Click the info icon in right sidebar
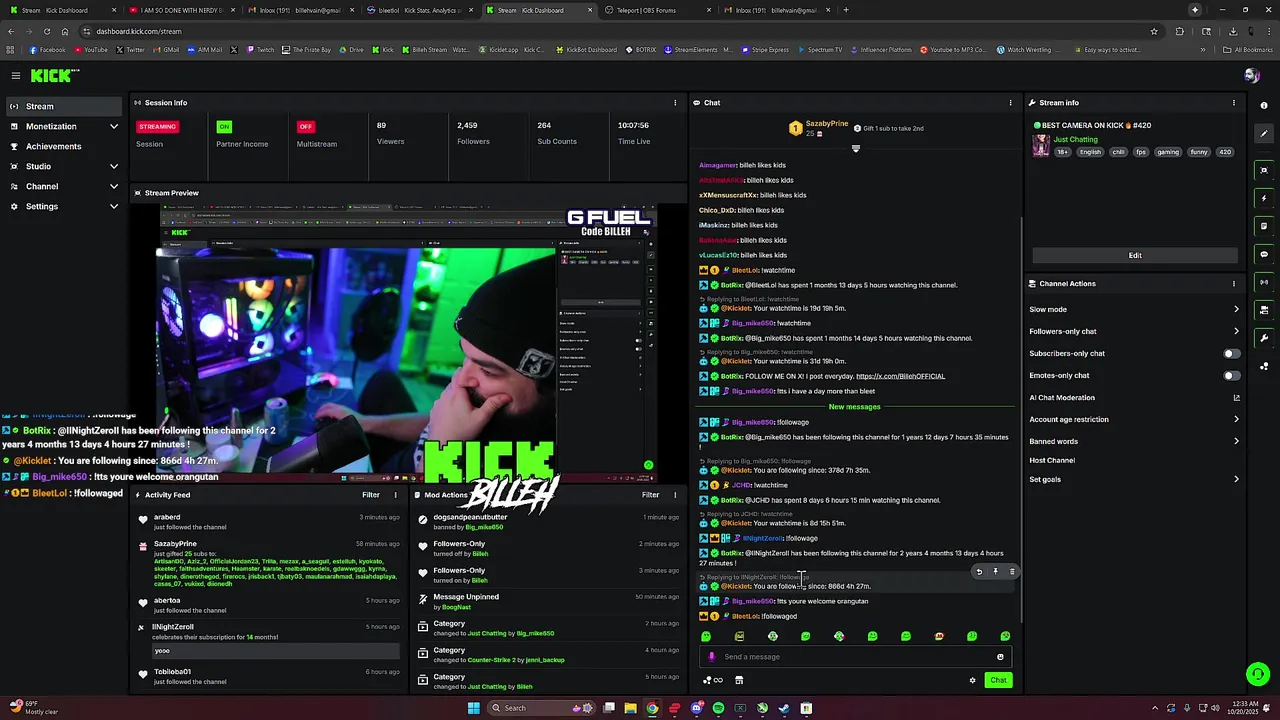1280x720 pixels. click(1264, 106)
